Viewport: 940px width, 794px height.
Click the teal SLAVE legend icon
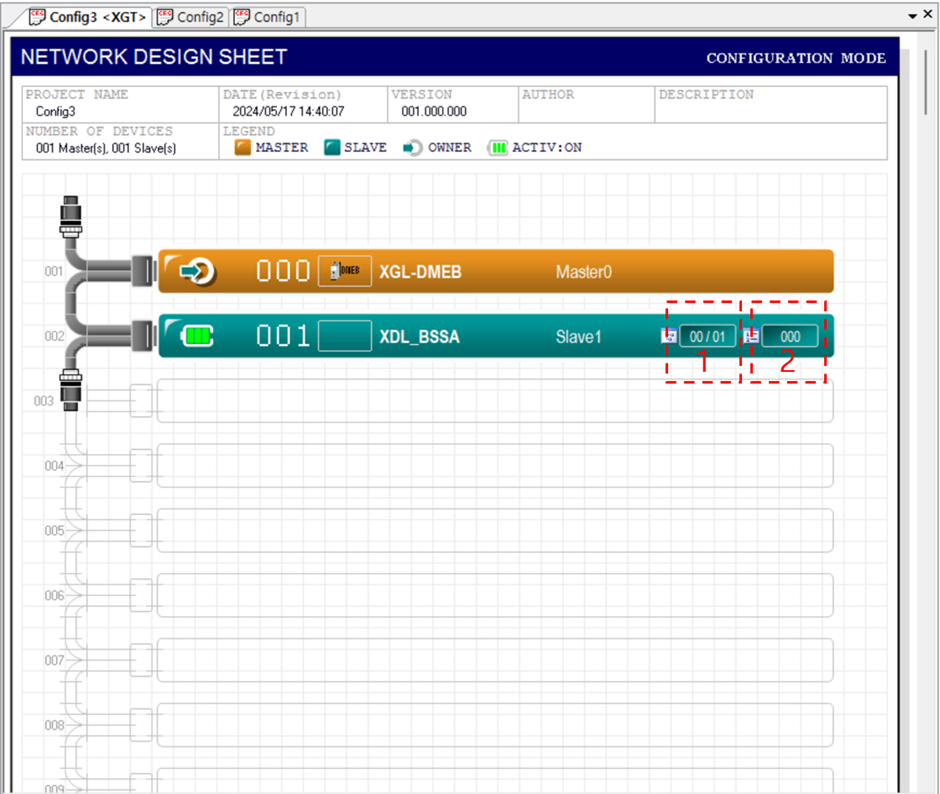point(332,148)
